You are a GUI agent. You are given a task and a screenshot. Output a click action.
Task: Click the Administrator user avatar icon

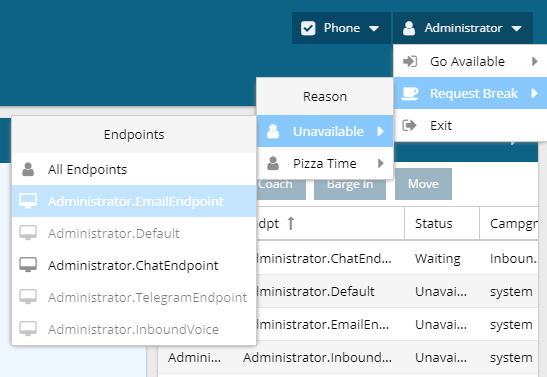(409, 28)
